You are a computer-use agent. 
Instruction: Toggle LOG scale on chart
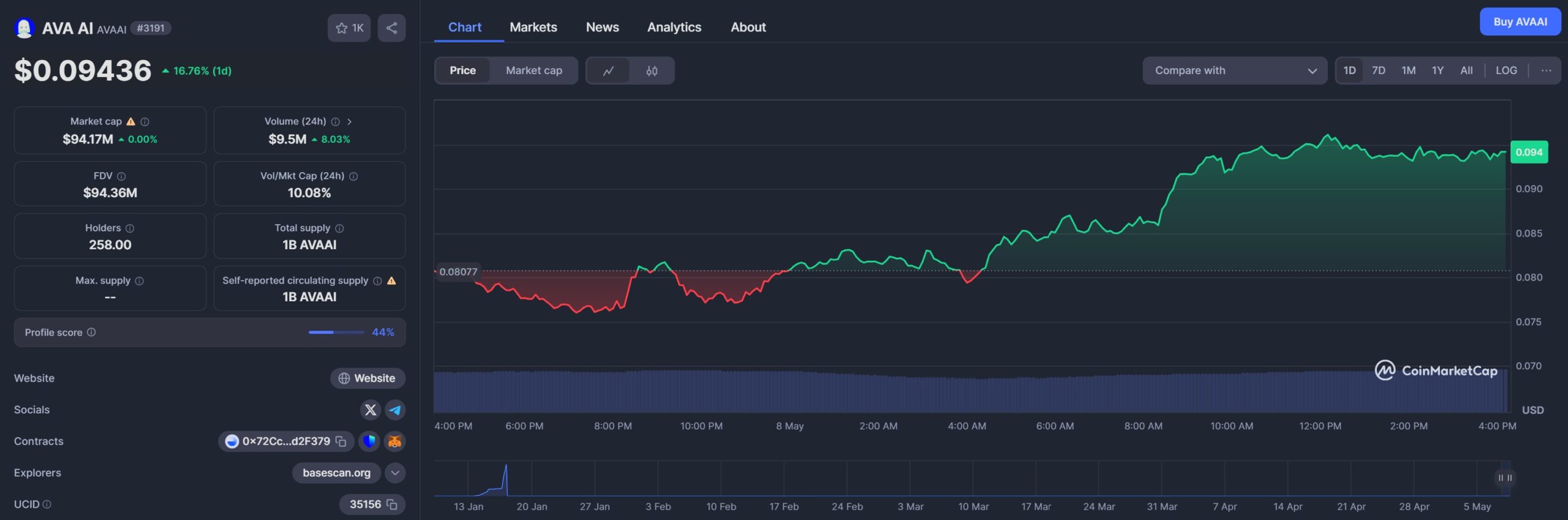point(1506,70)
